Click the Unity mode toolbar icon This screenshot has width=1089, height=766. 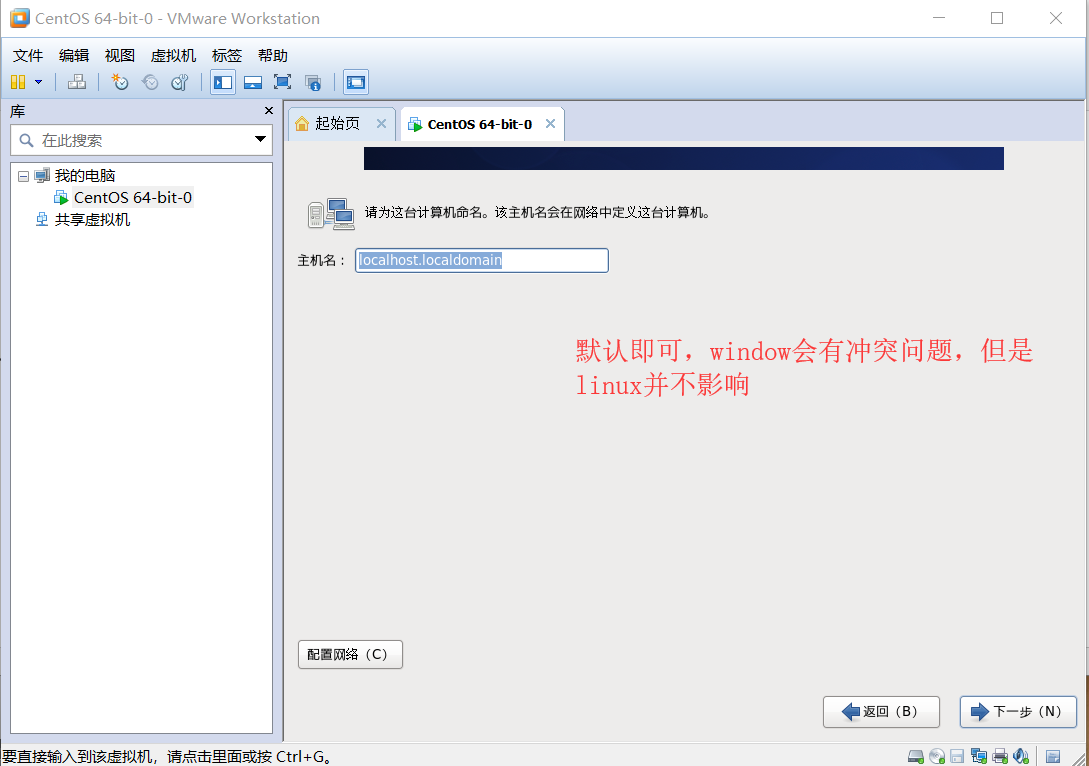(x=313, y=82)
